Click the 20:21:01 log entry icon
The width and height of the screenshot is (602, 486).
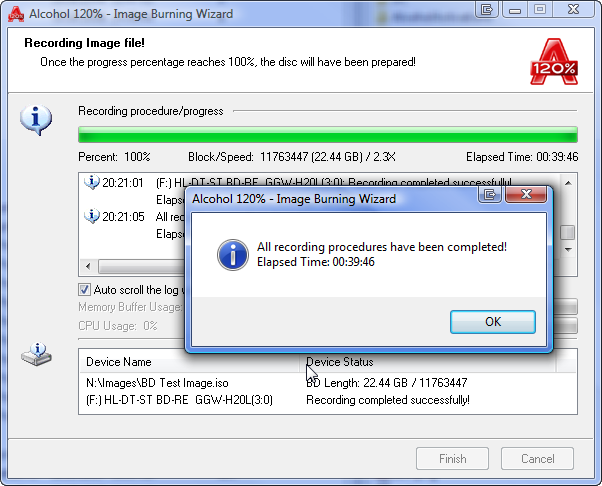click(x=92, y=182)
